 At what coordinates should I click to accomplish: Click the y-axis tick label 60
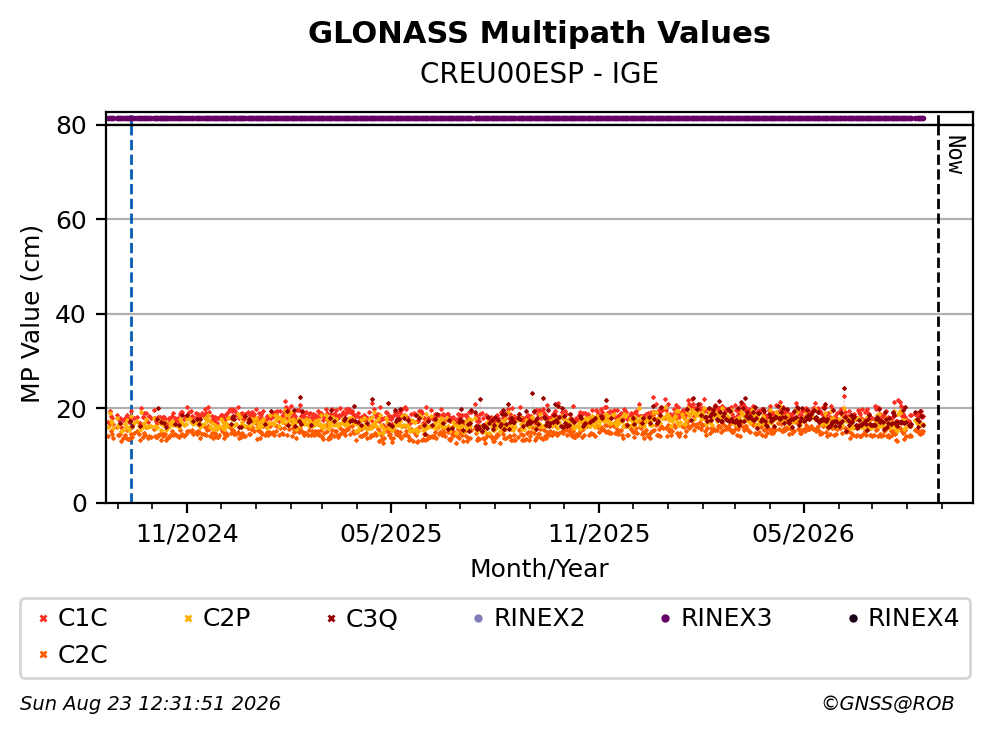point(72,220)
